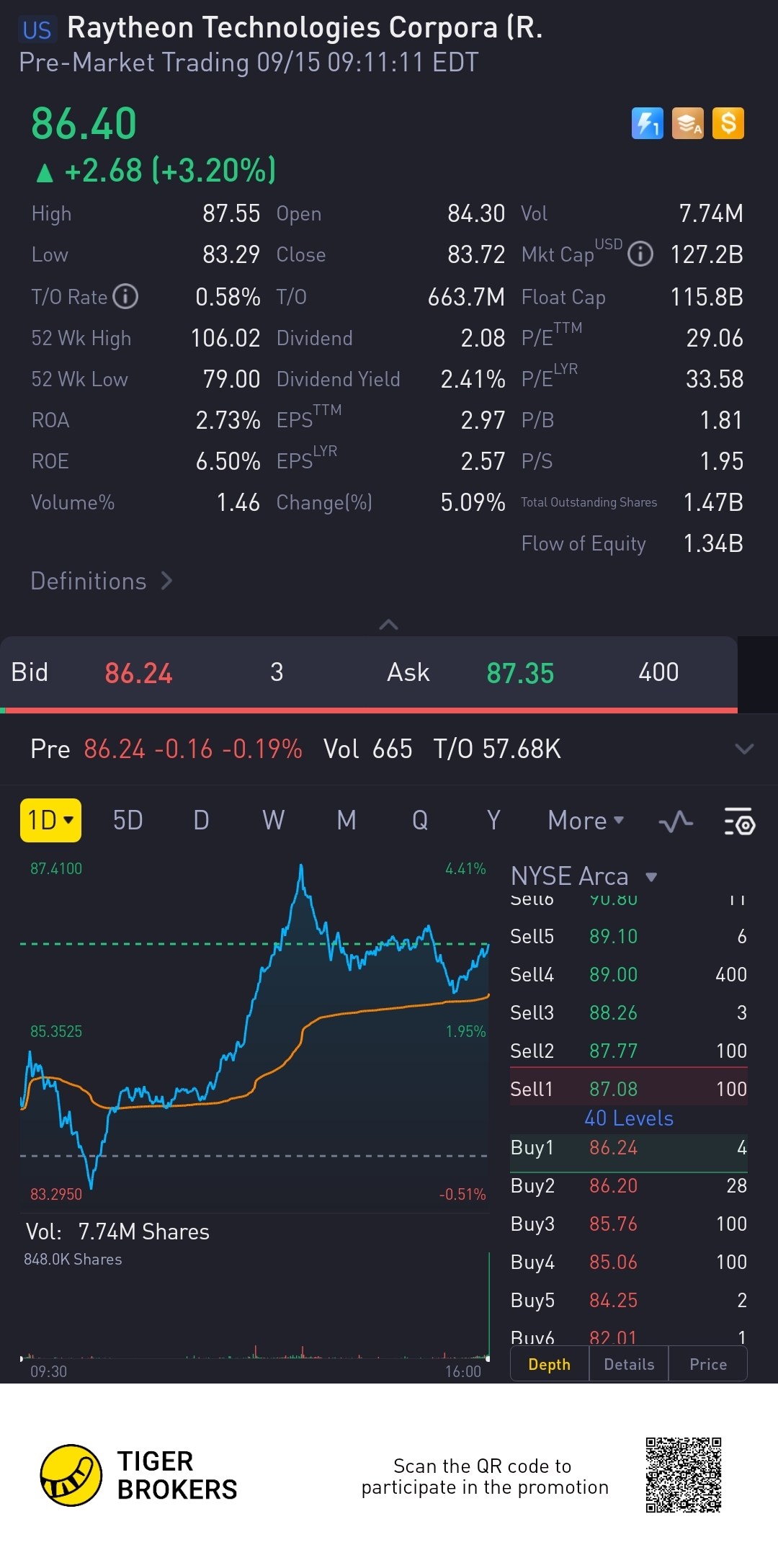
Task: Select the Buy2 86.20 order row
Action: (x=629, y=1185)
